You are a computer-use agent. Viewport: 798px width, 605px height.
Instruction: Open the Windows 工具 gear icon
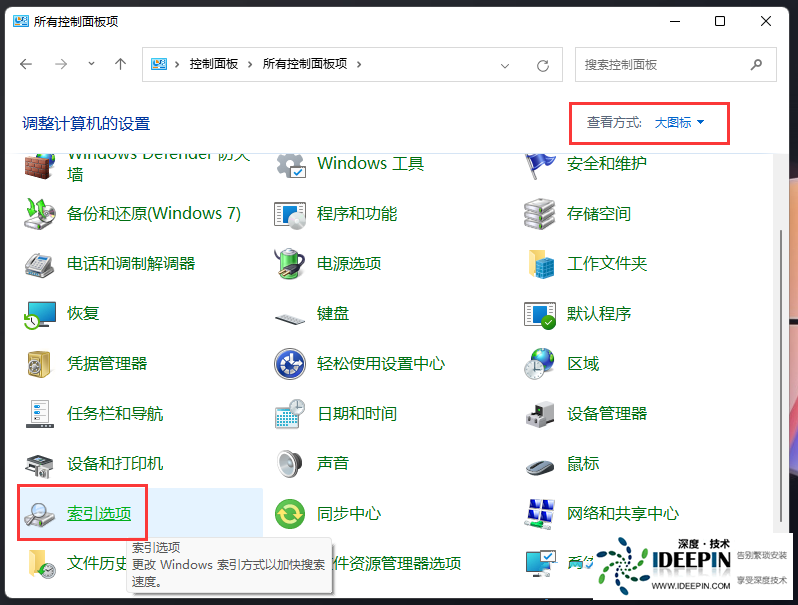click(291, 166)
